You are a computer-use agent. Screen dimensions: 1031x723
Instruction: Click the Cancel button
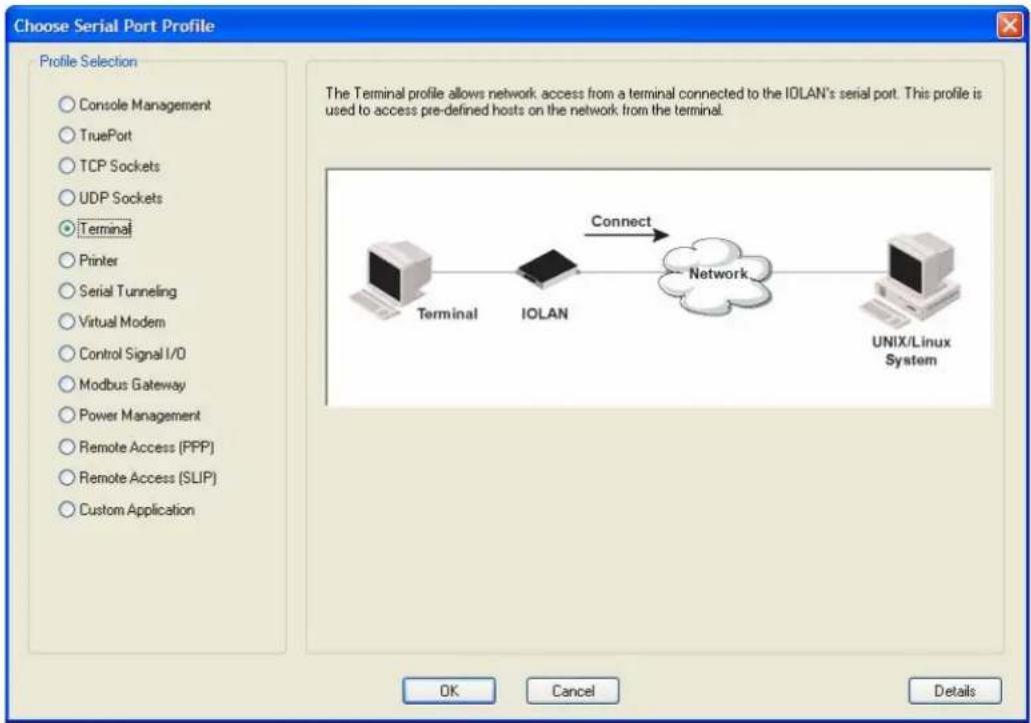(x=573, y=691)
